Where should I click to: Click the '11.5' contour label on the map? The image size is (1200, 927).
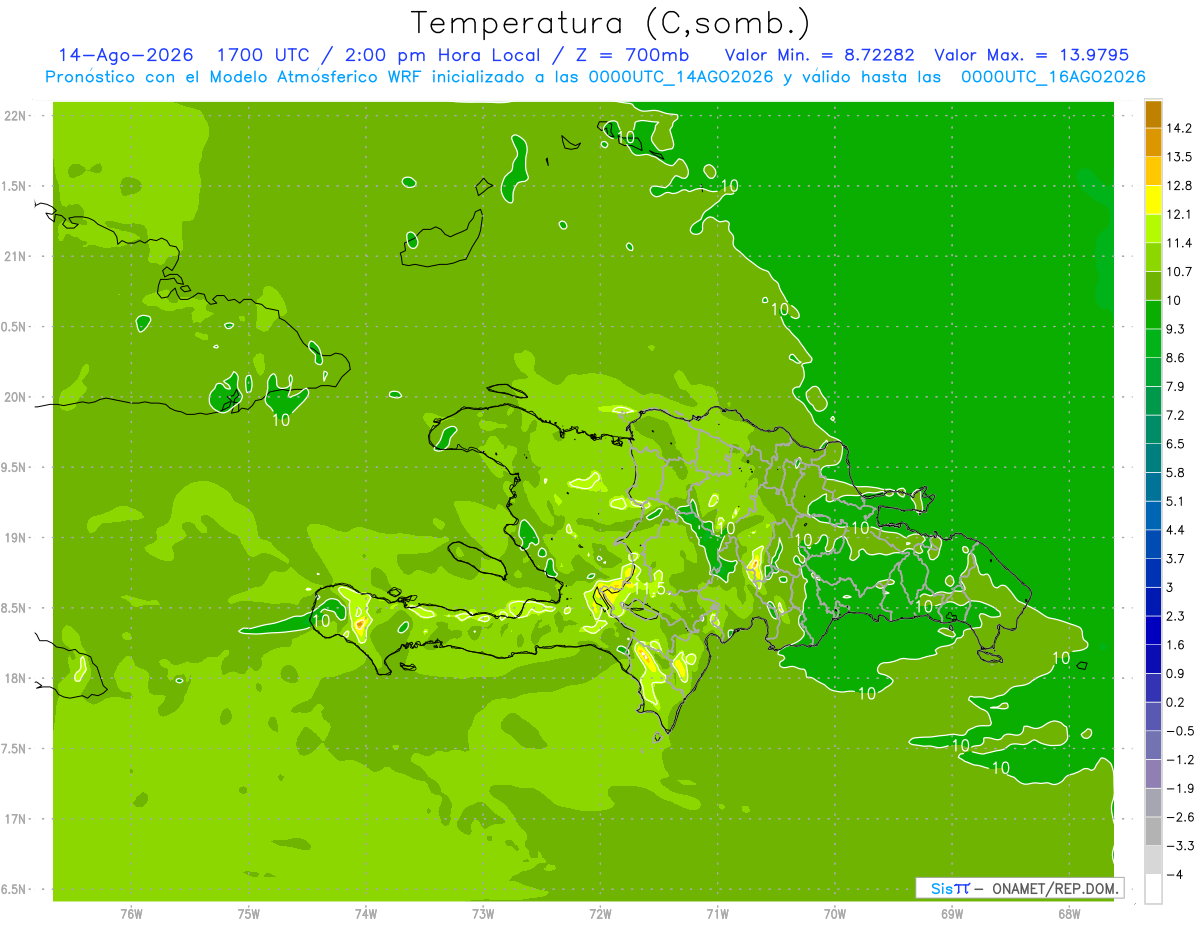coord(650,588)
